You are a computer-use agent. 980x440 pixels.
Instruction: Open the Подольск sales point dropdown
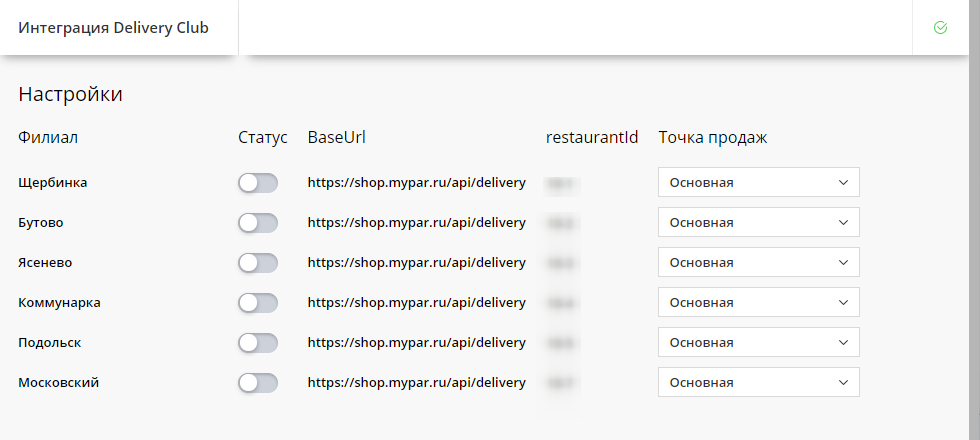point(758,343)
